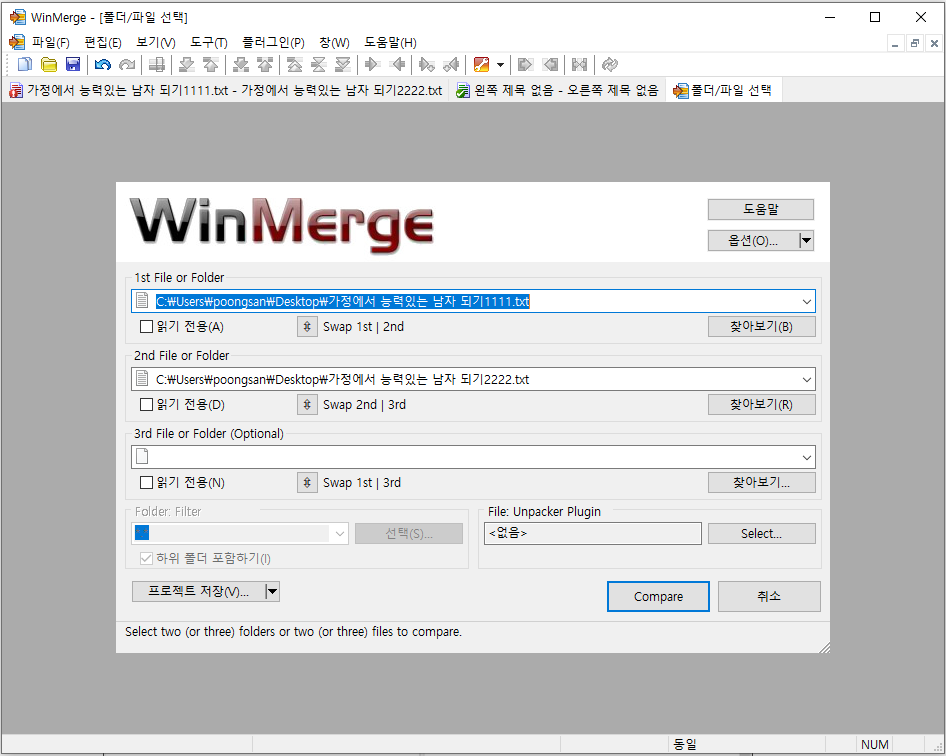
Task: Click the Compare button
Action: (x=658, y=597)
